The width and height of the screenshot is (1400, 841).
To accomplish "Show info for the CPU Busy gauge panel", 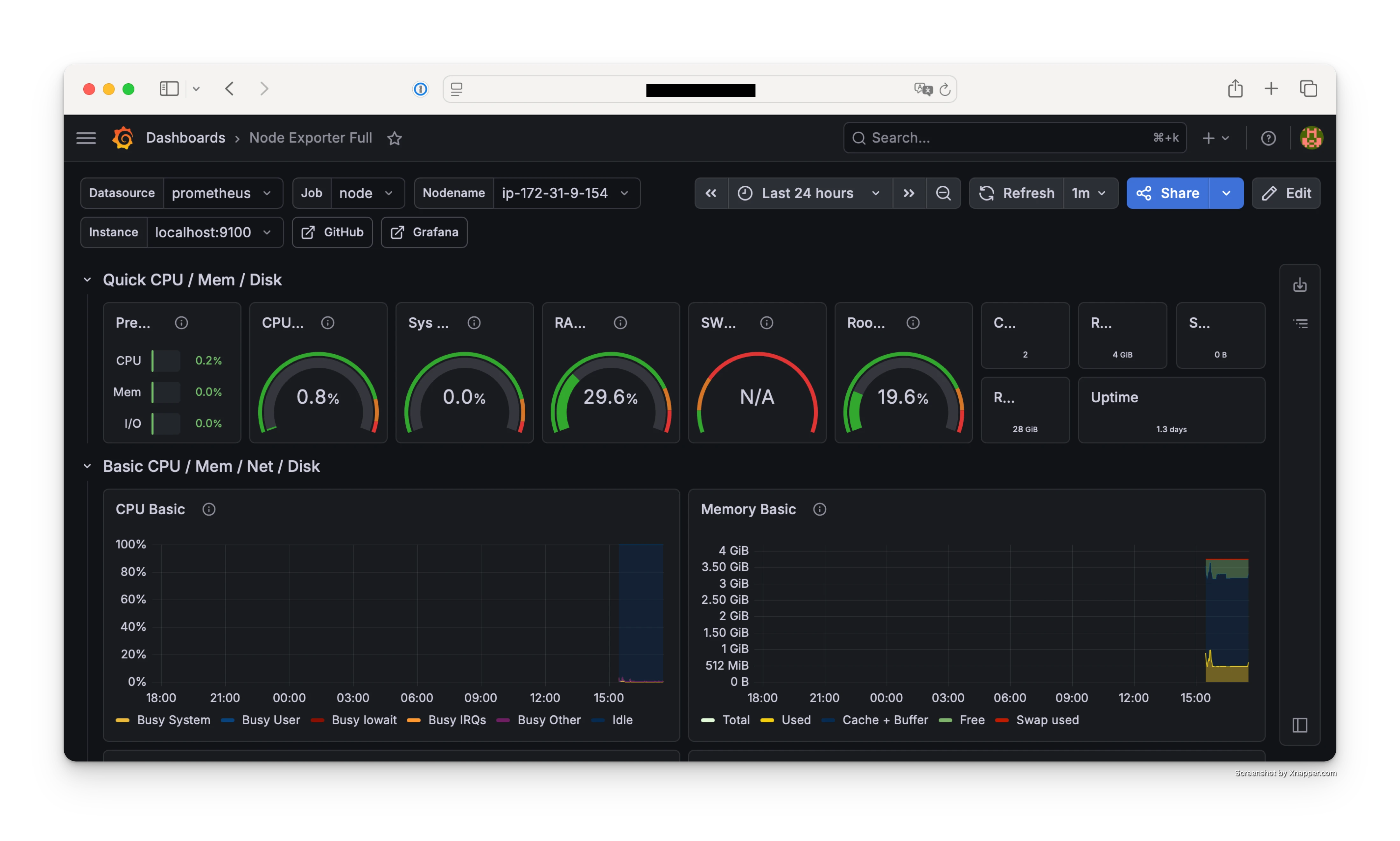I will tap(328, 323).
